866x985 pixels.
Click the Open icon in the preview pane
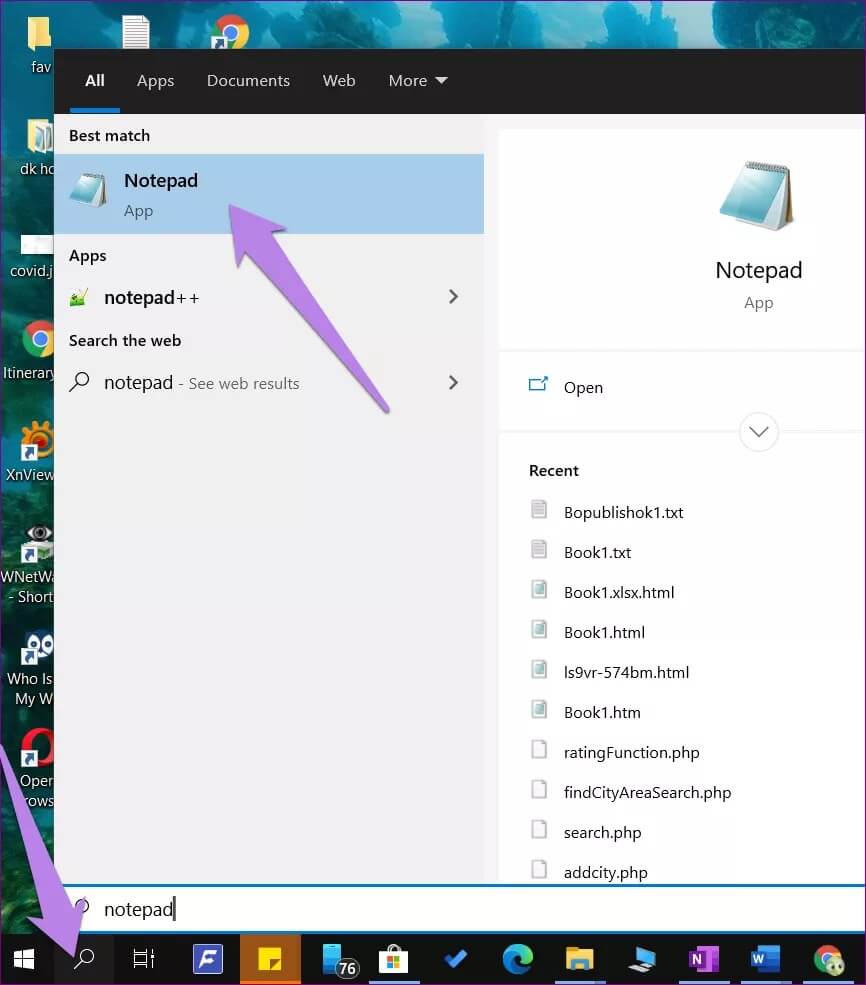538,384
